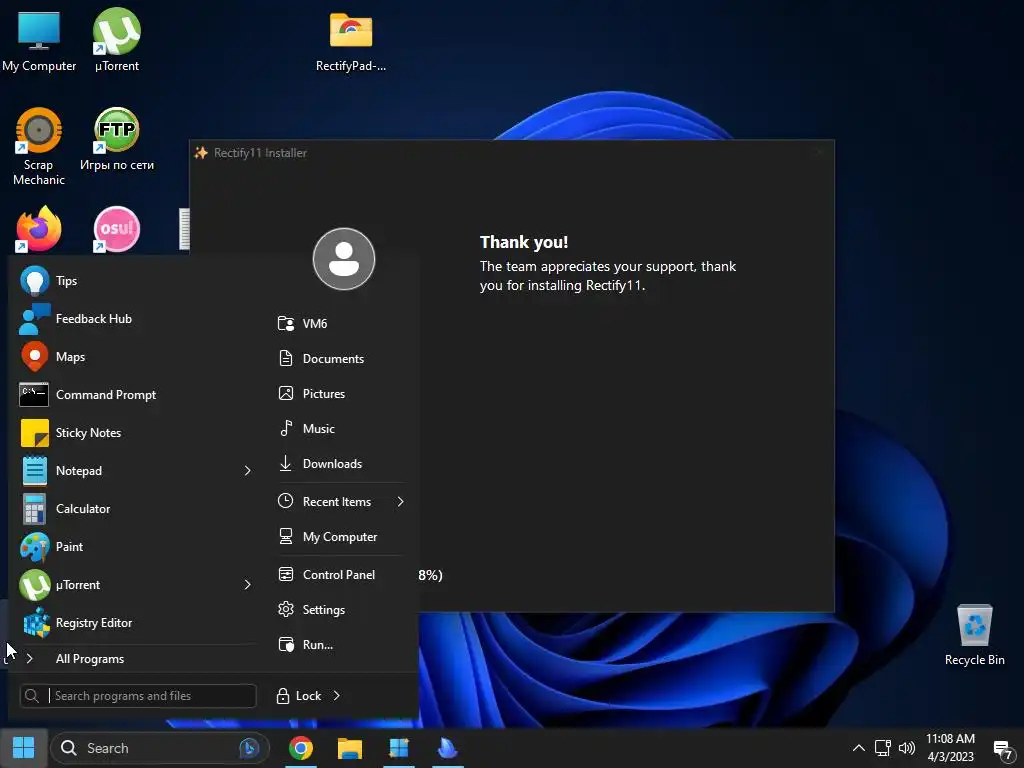Open Settings from the Start menu
This screenshot has width=1024, height=768.
(x=340, y=609)
